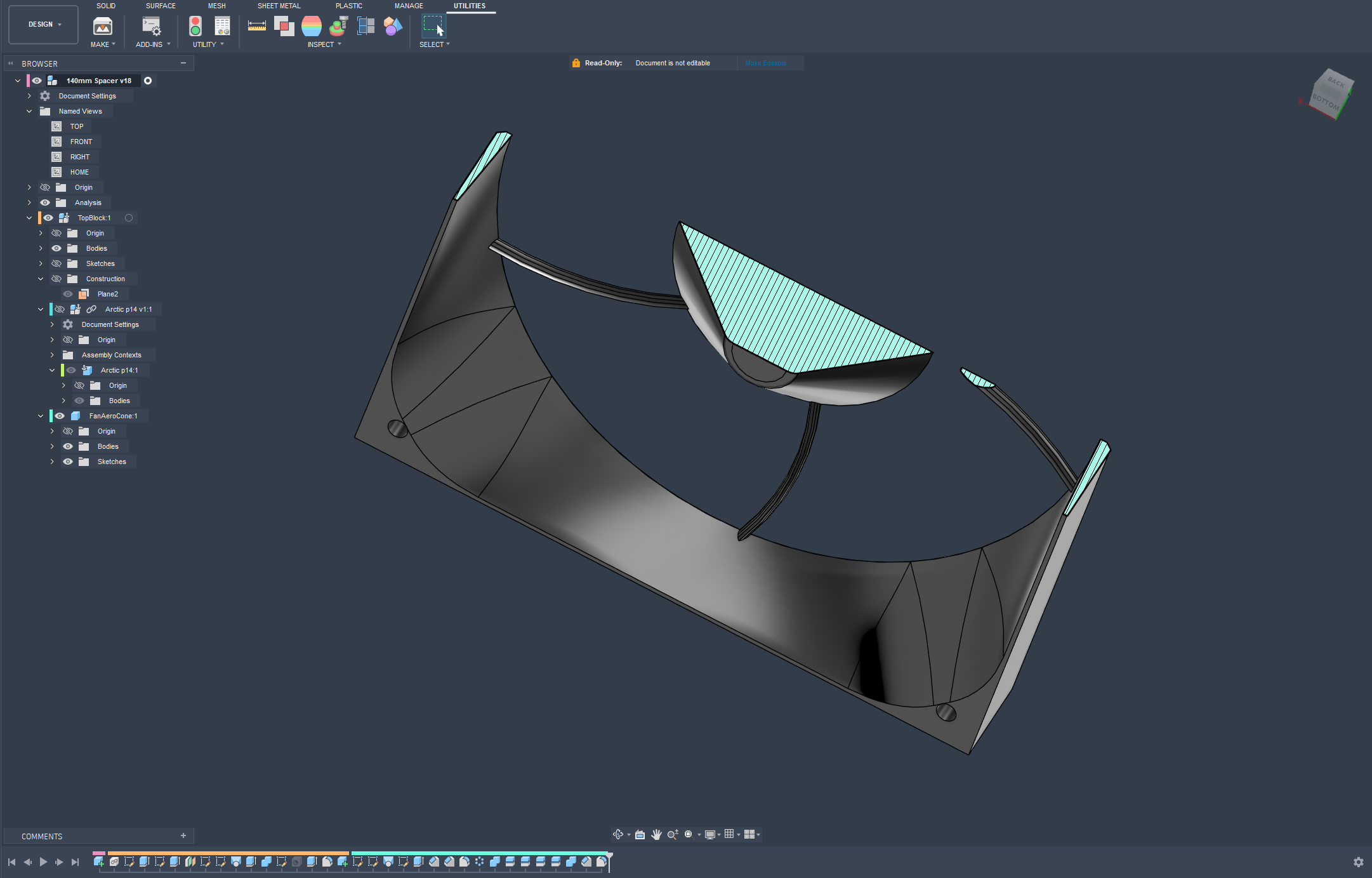Hide the Analysis folder visibility
The height and width of the screenshot is (878, 1372).
click(45, 203)
